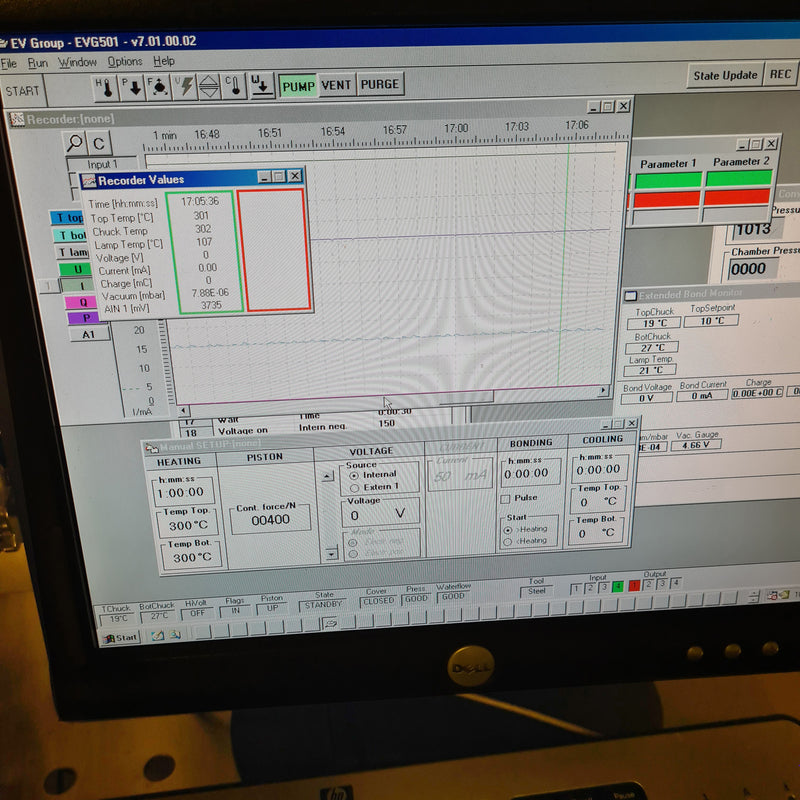Click the Cooling time 0:00:00 field

(x=598, y=469)
